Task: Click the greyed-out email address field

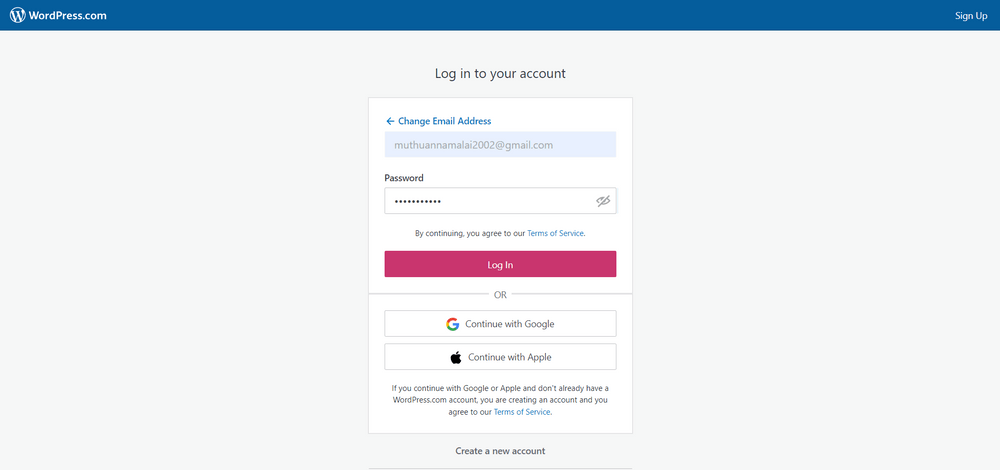Action: (500, 145)
